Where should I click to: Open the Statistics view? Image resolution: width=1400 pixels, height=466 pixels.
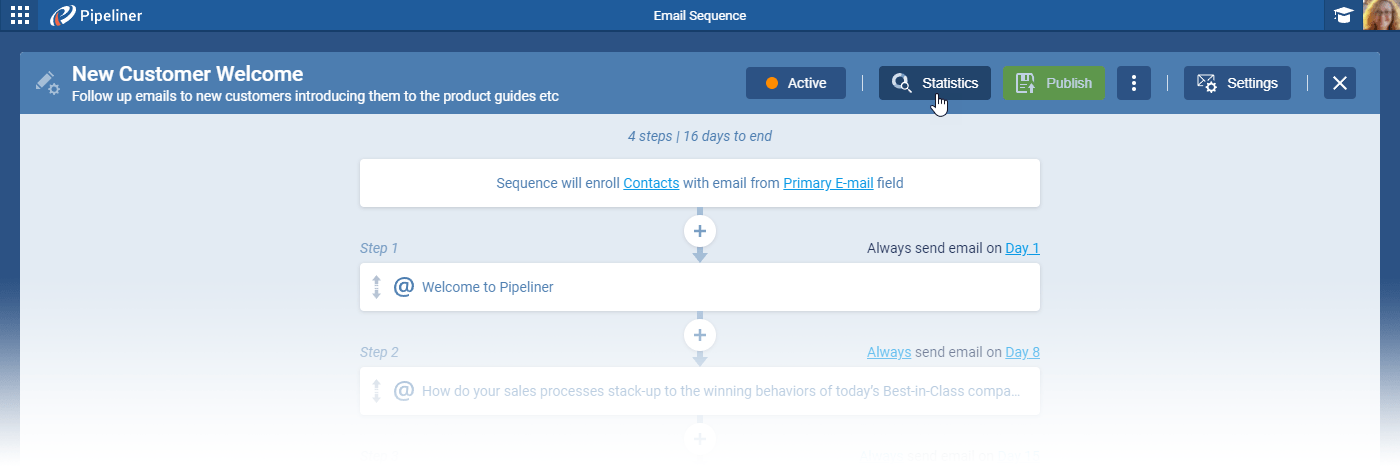click(935, 83)
